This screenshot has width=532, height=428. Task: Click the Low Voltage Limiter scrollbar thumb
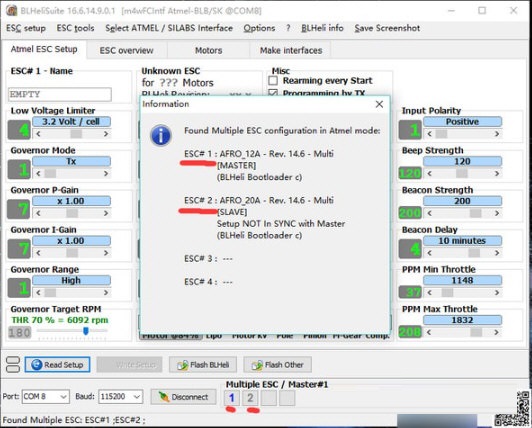(x=76, y=134)
